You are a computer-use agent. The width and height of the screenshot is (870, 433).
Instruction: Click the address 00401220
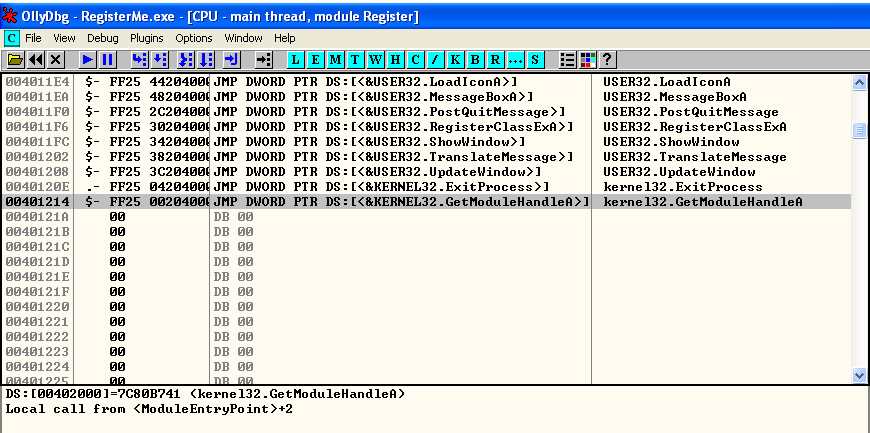[x=38, y=307]
